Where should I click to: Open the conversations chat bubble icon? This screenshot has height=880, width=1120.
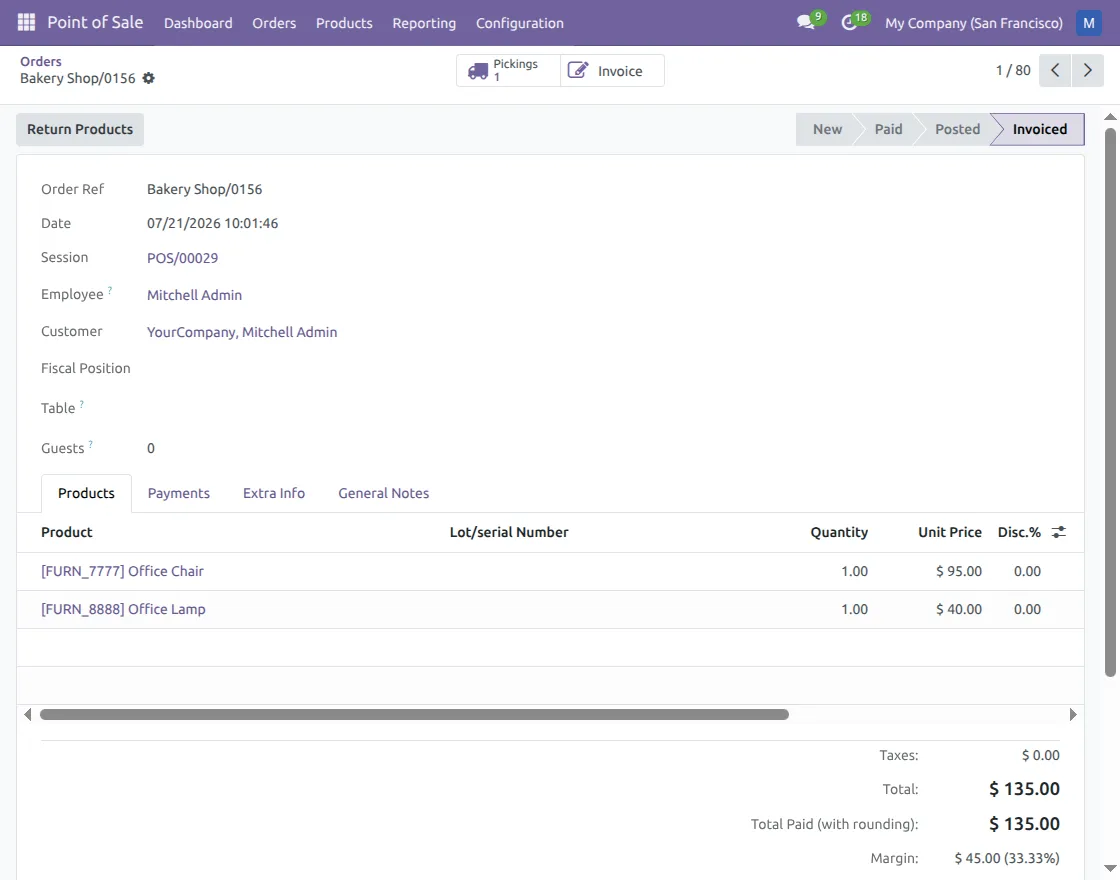pos(806,22)
